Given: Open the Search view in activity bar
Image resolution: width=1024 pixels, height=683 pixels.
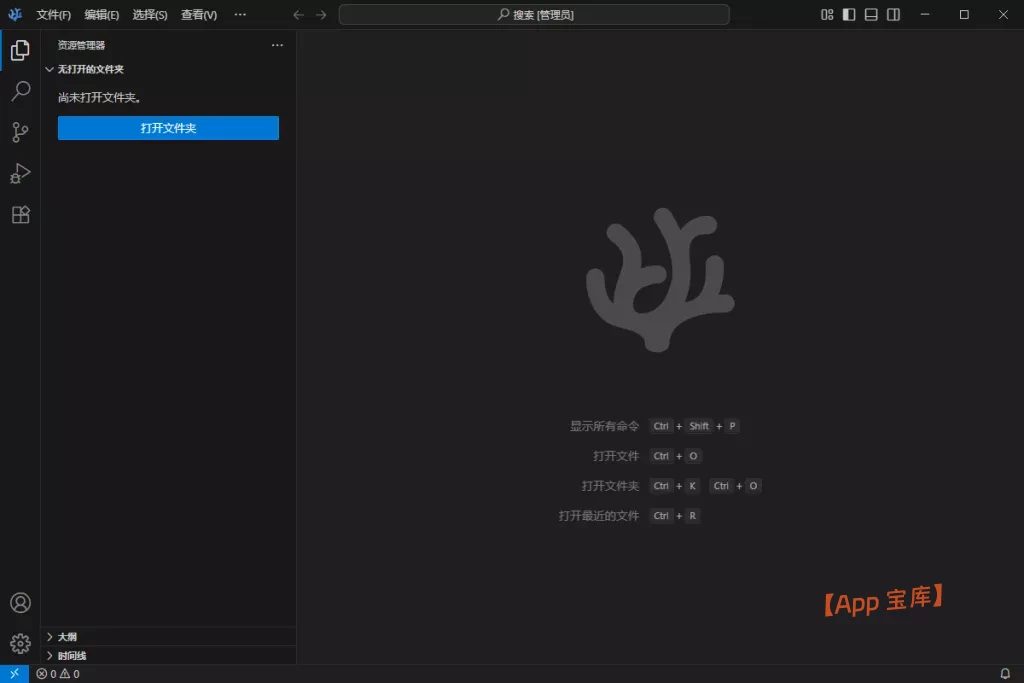Looking at the screenshot, I should click(20, 92).
